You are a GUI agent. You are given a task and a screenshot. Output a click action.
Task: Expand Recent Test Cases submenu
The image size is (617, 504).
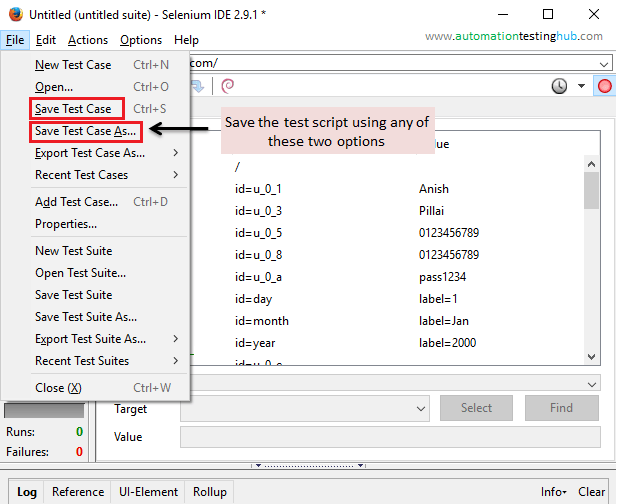point(175,175)
